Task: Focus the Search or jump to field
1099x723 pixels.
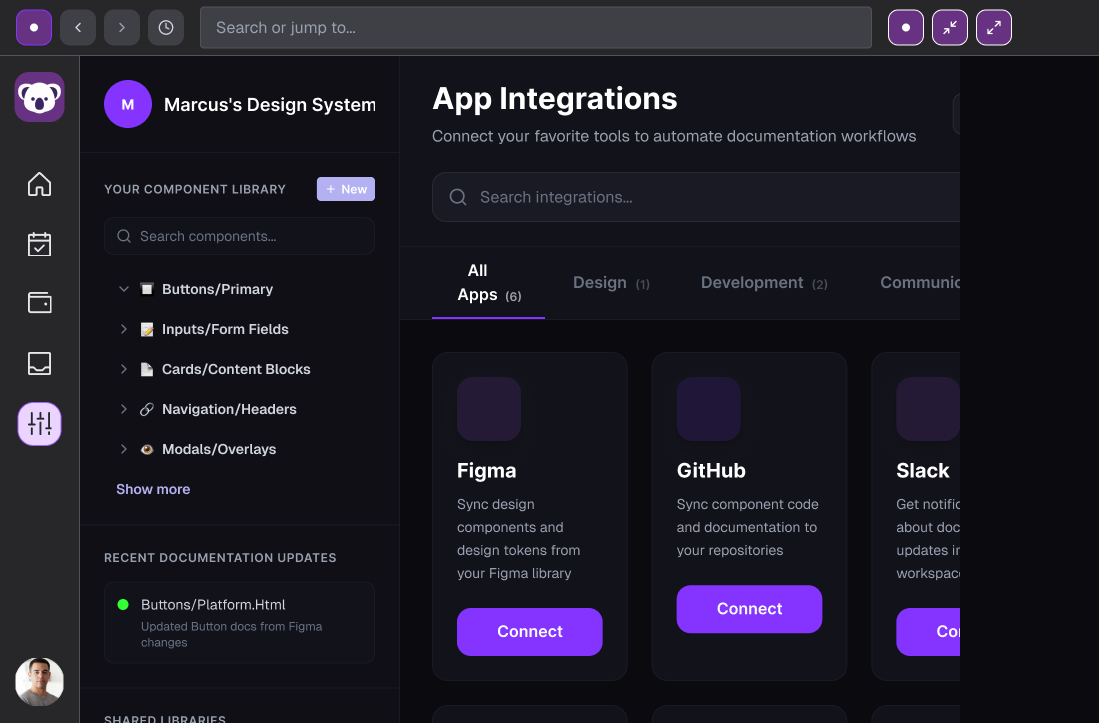Action: point(535,27)
